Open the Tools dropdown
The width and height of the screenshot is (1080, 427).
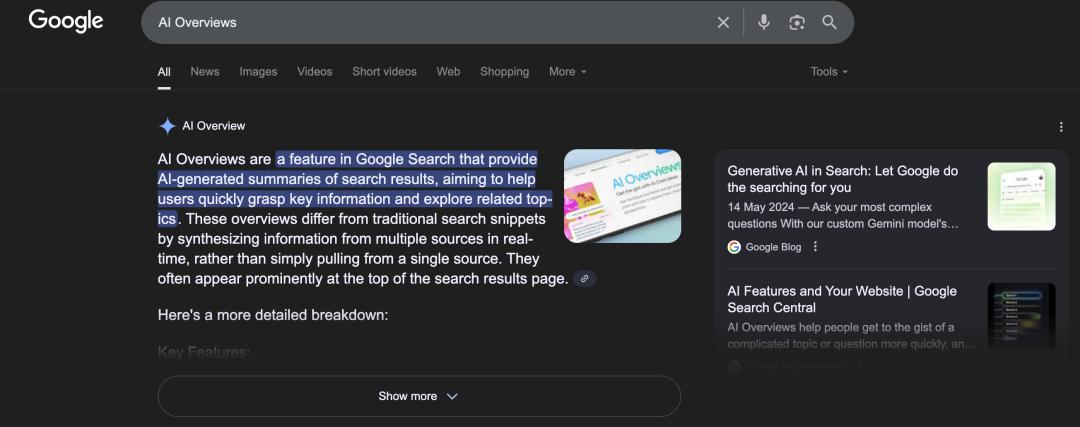829,72
